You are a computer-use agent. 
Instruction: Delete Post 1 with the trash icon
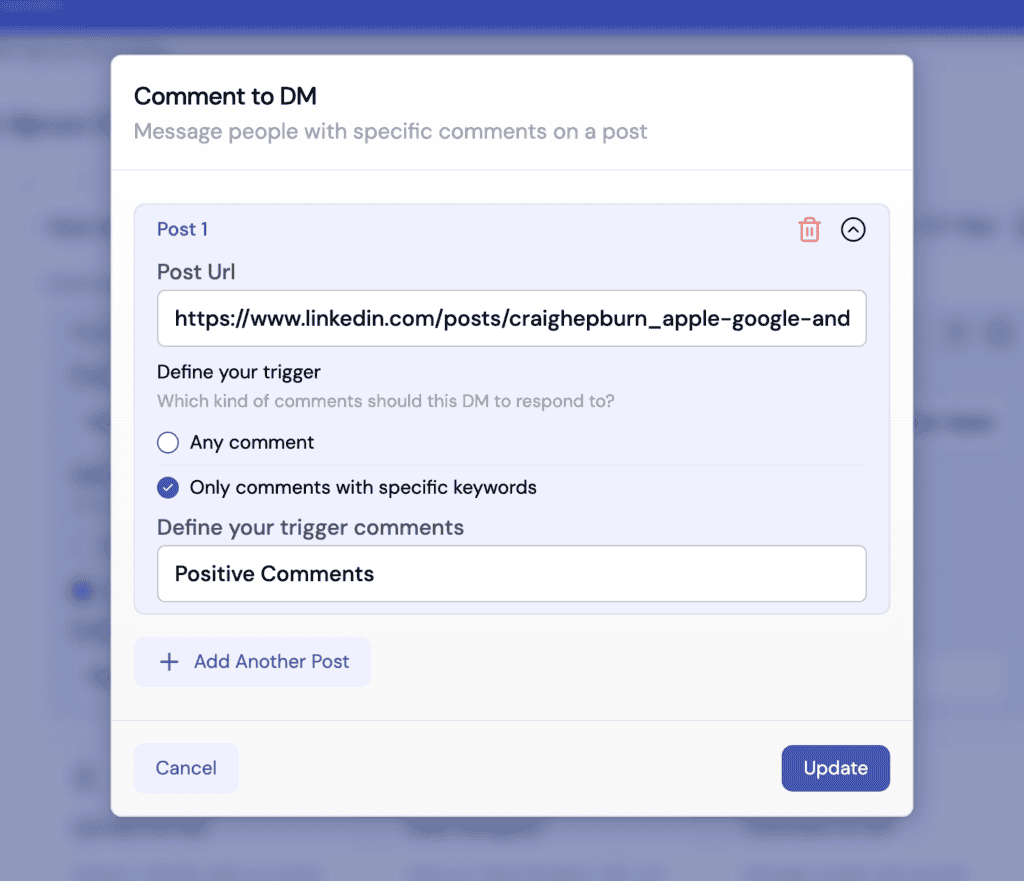point(809,230)
